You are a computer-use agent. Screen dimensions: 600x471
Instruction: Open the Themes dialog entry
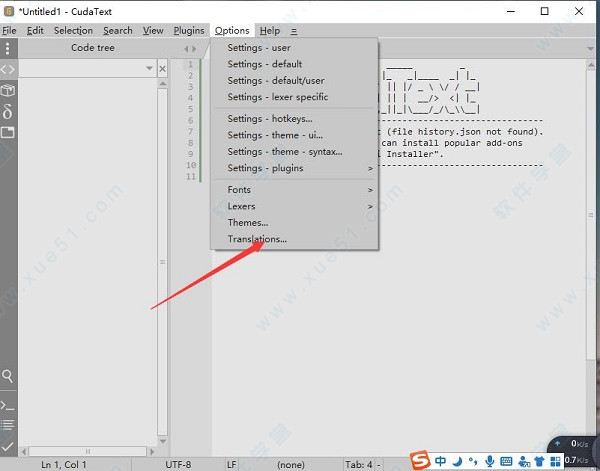point(295,222)
